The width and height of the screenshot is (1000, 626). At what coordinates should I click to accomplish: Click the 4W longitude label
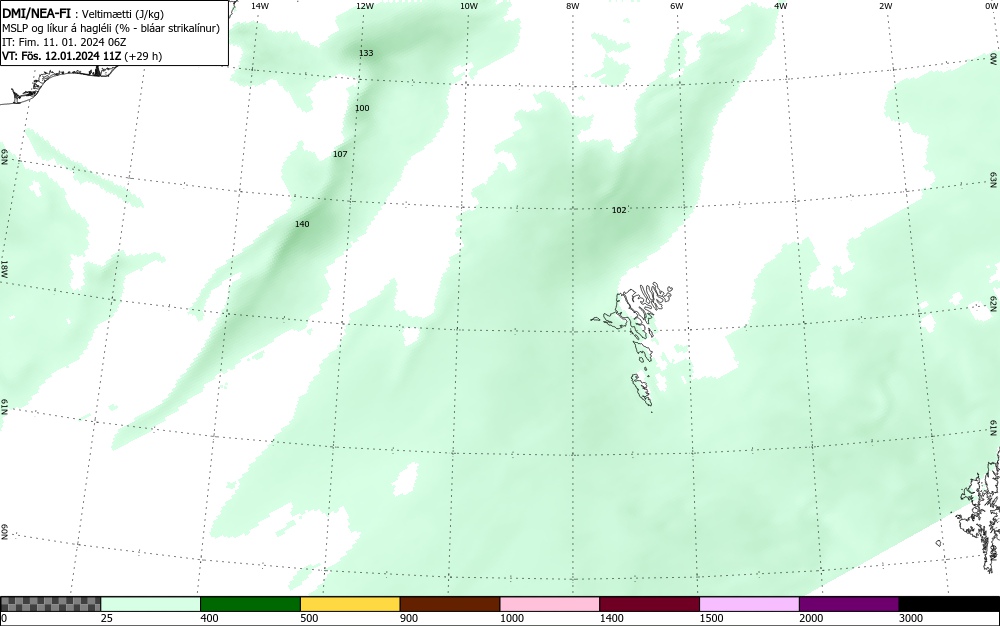point(781,6)
